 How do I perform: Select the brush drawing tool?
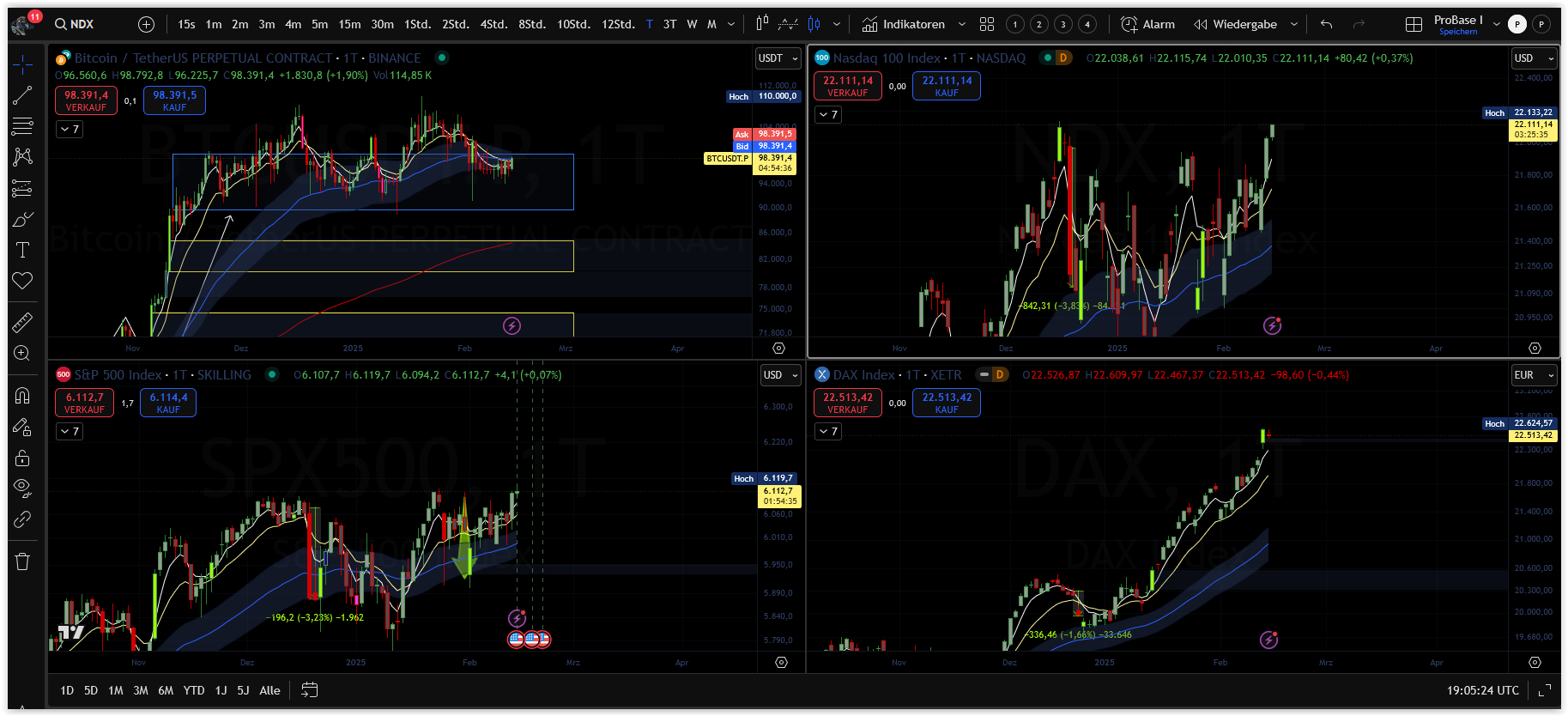click(23, 220)
